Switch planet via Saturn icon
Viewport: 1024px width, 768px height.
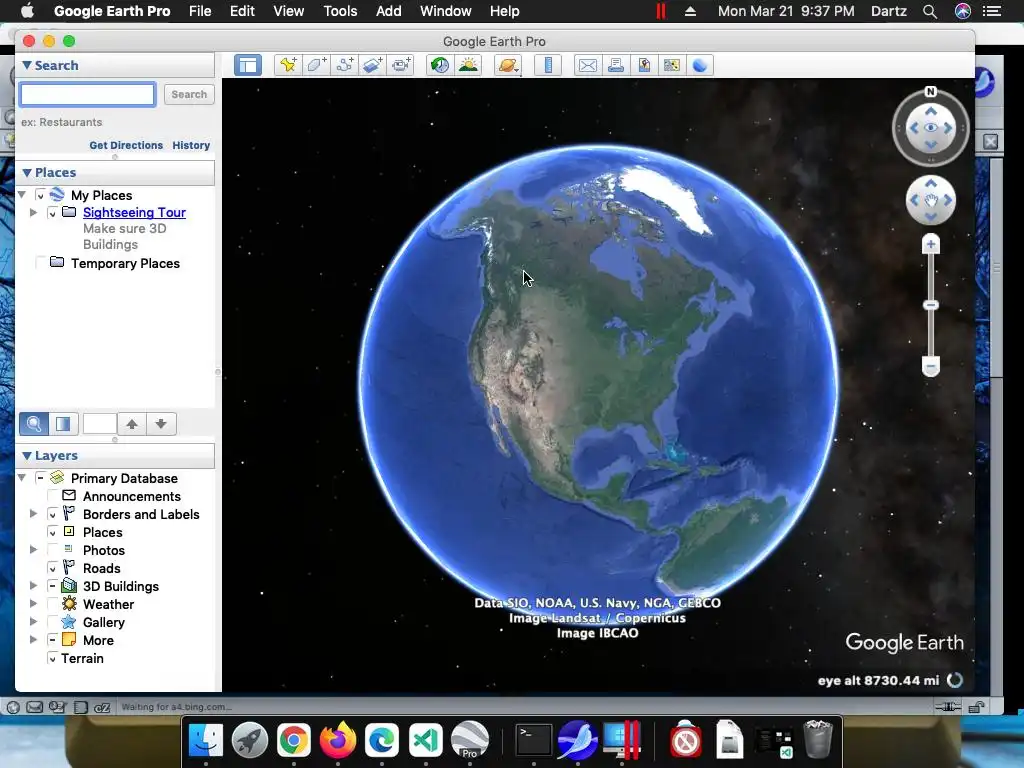point(508,65)
